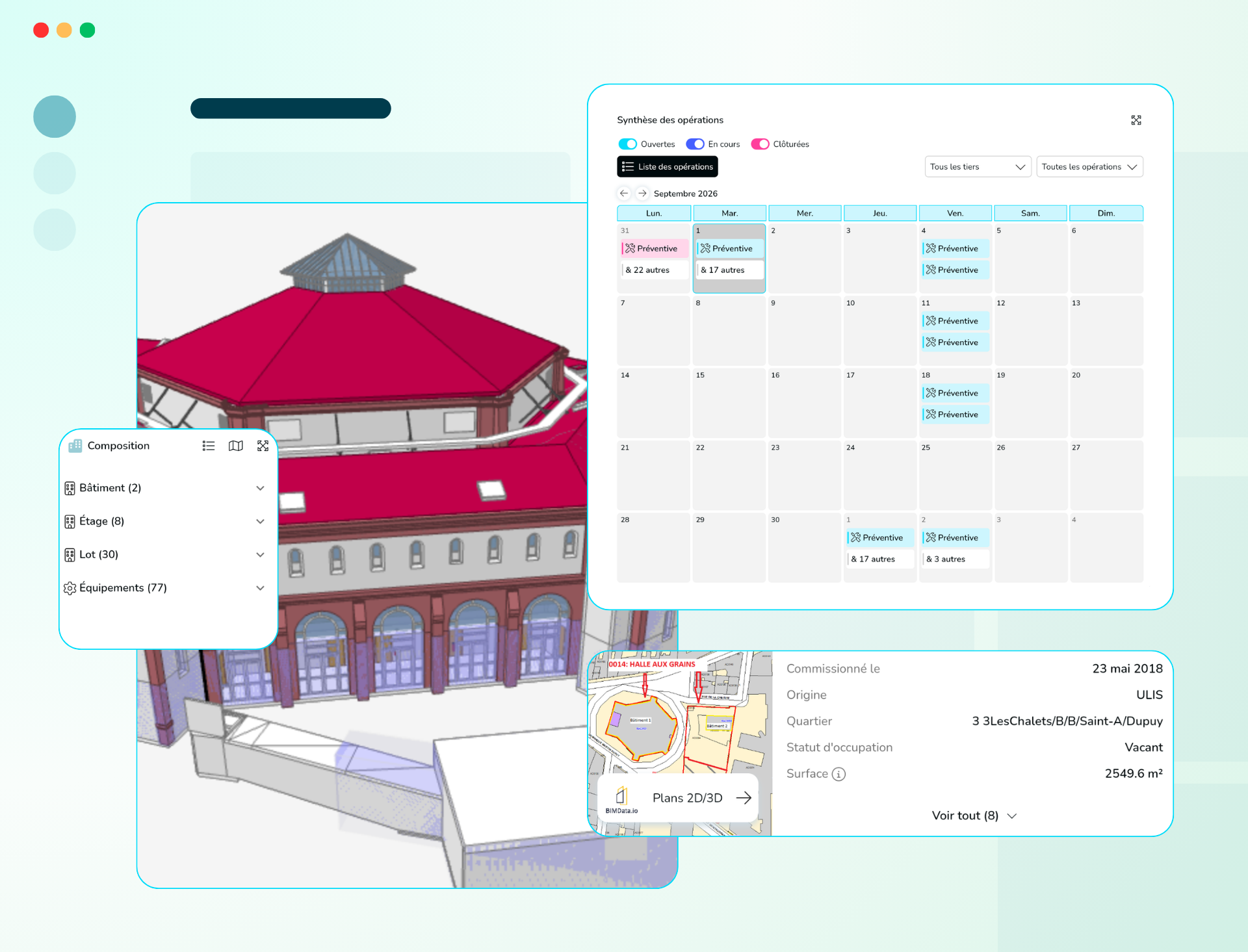Click the Ven. column header
Screen dimensions: 1248x952
(x=955, y=213)
